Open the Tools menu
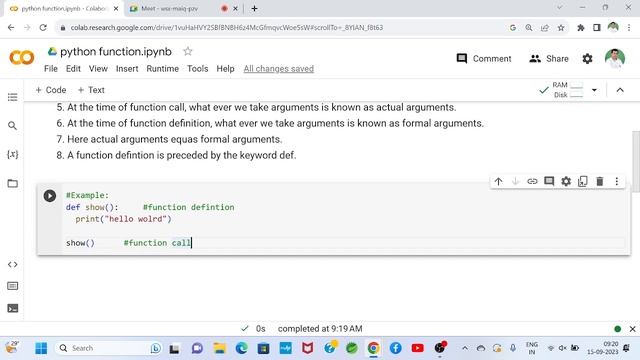Screen dimensions: 640x360 198,69
